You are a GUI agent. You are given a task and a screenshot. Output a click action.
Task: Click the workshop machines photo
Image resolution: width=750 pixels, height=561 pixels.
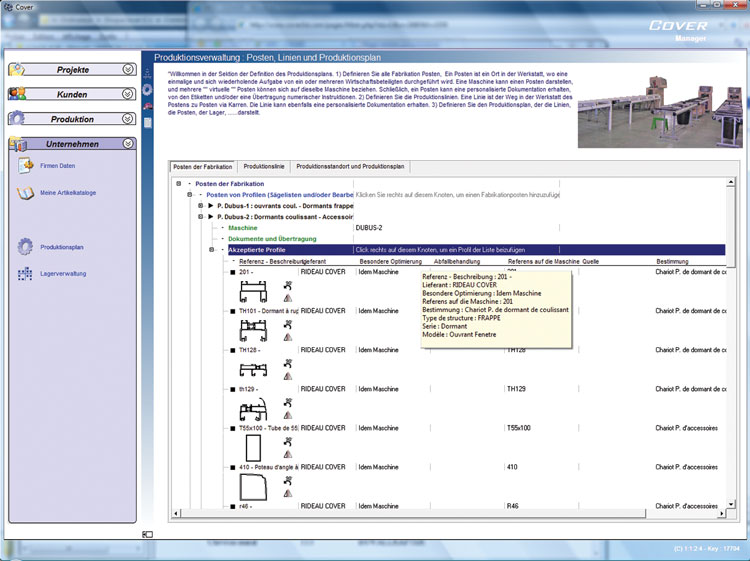pos(660,111)
